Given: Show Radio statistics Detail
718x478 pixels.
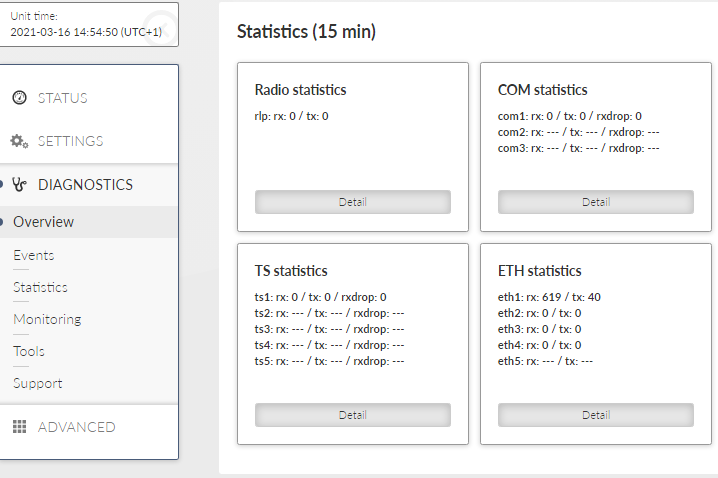Looking at the screenshot, I should coord(353,202).
